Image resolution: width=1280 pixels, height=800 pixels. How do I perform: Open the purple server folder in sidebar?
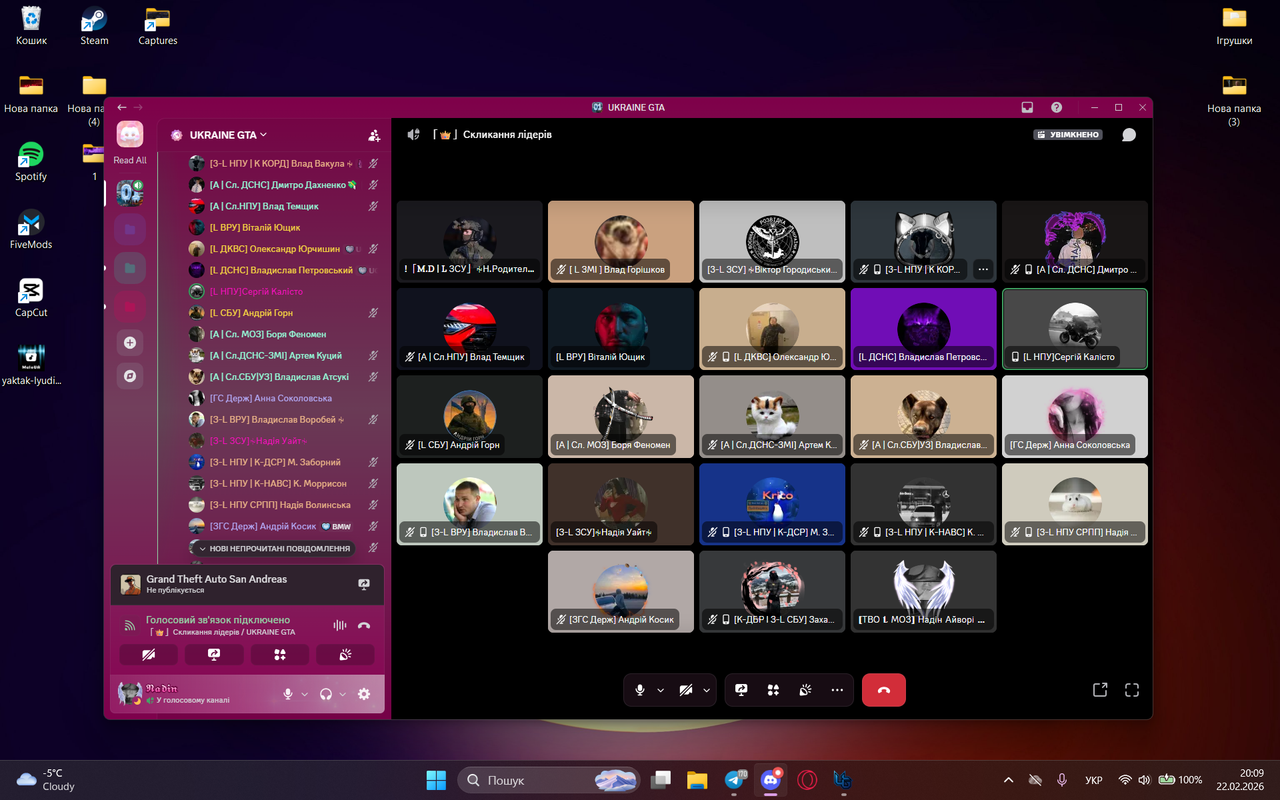click(x=130, y=229)
